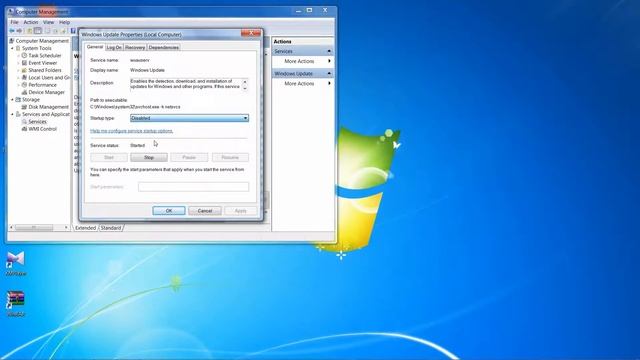Image resolution: width=640 pixels, height=360 pixels.
Task: Click the Show/Hide Console Tree toolbar icon
Action: point(38,31)
